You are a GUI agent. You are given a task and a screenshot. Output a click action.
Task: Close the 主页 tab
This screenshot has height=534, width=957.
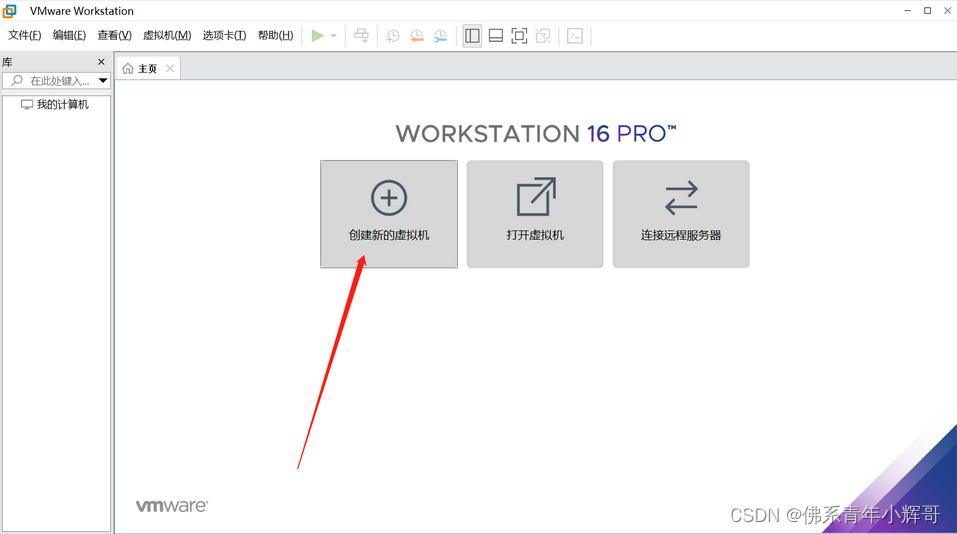[x=170, y=68]
